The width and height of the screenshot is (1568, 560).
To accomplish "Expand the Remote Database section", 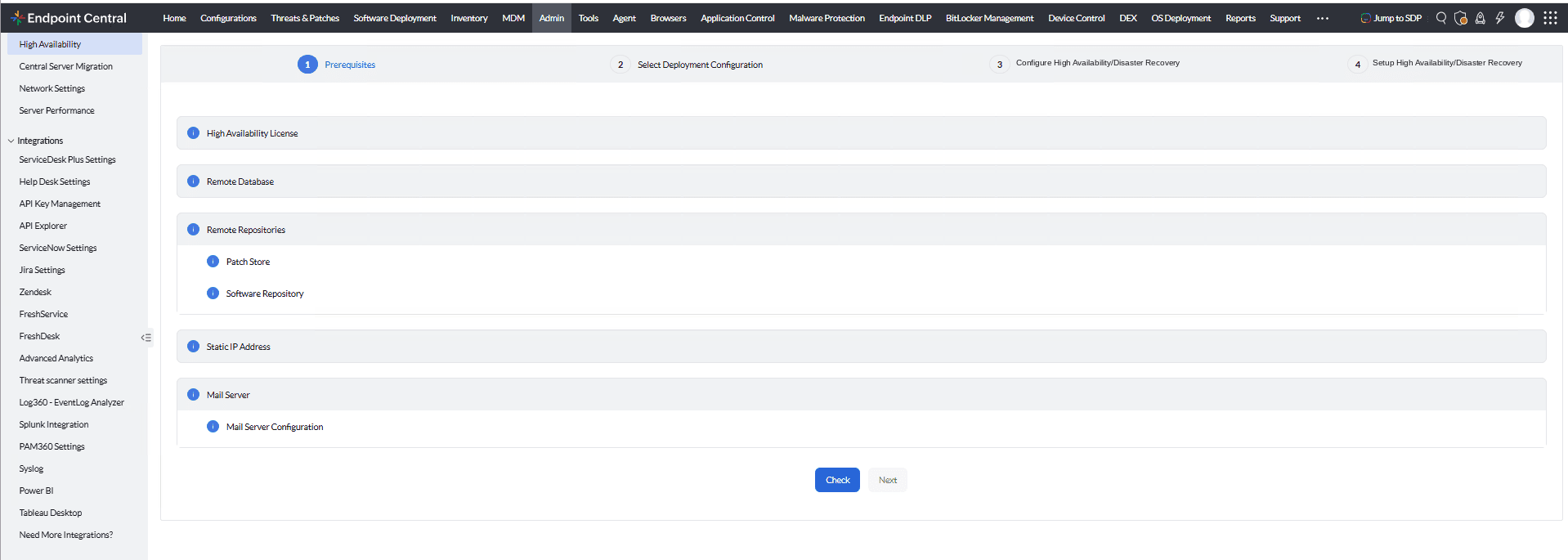I will point(861,181).
